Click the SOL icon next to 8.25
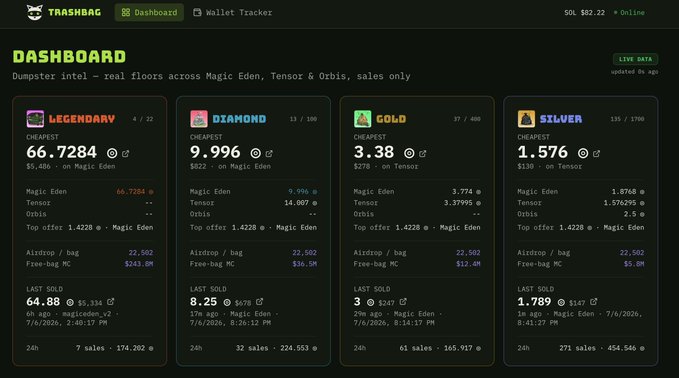Image resolution: width=679 pixels, height=378 pixels. (x=227, y=302)
